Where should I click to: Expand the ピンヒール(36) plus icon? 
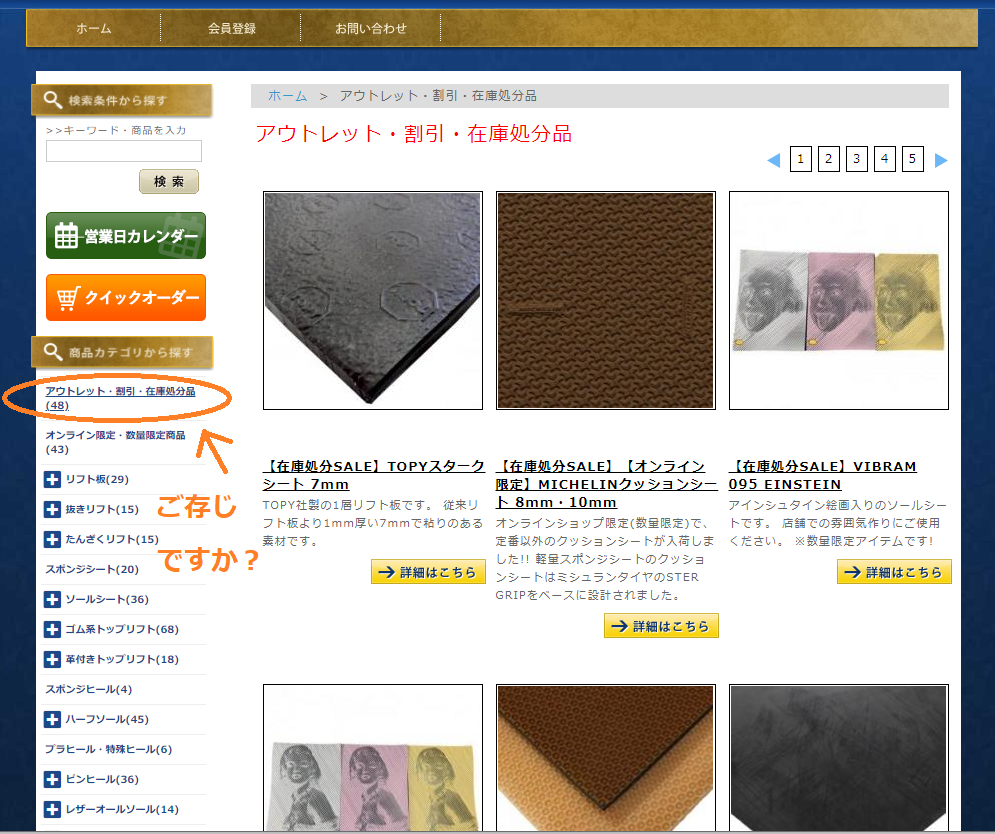52,779
